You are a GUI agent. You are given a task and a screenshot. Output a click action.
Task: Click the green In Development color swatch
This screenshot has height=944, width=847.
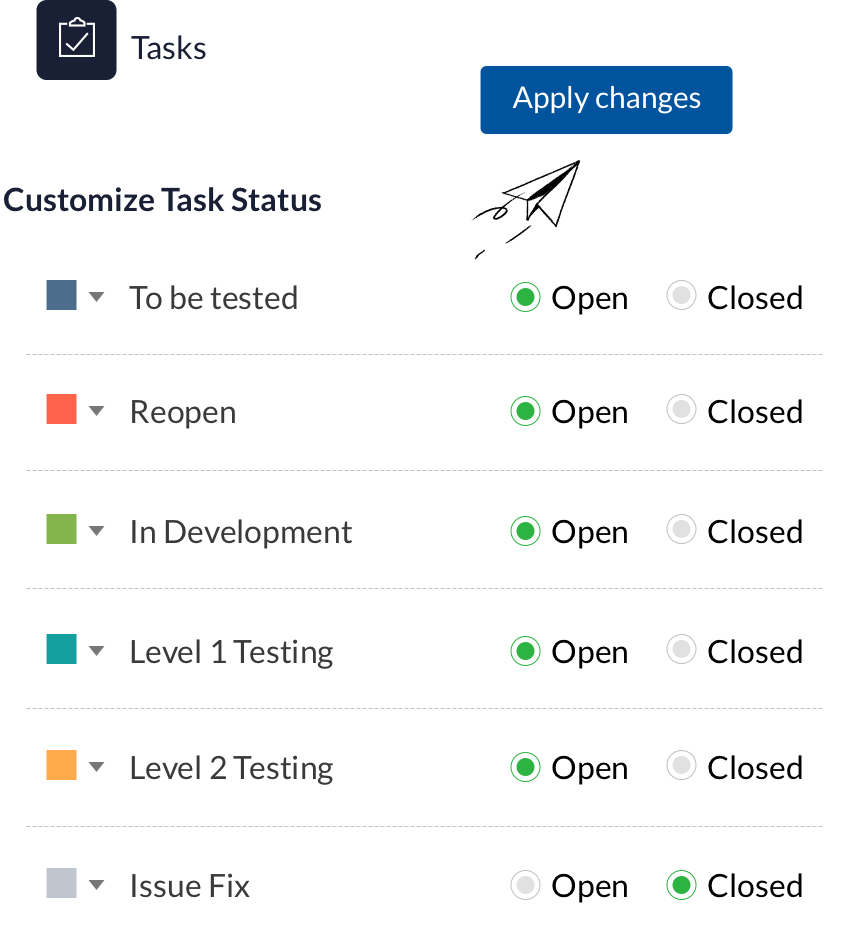(x=62, y=529)
